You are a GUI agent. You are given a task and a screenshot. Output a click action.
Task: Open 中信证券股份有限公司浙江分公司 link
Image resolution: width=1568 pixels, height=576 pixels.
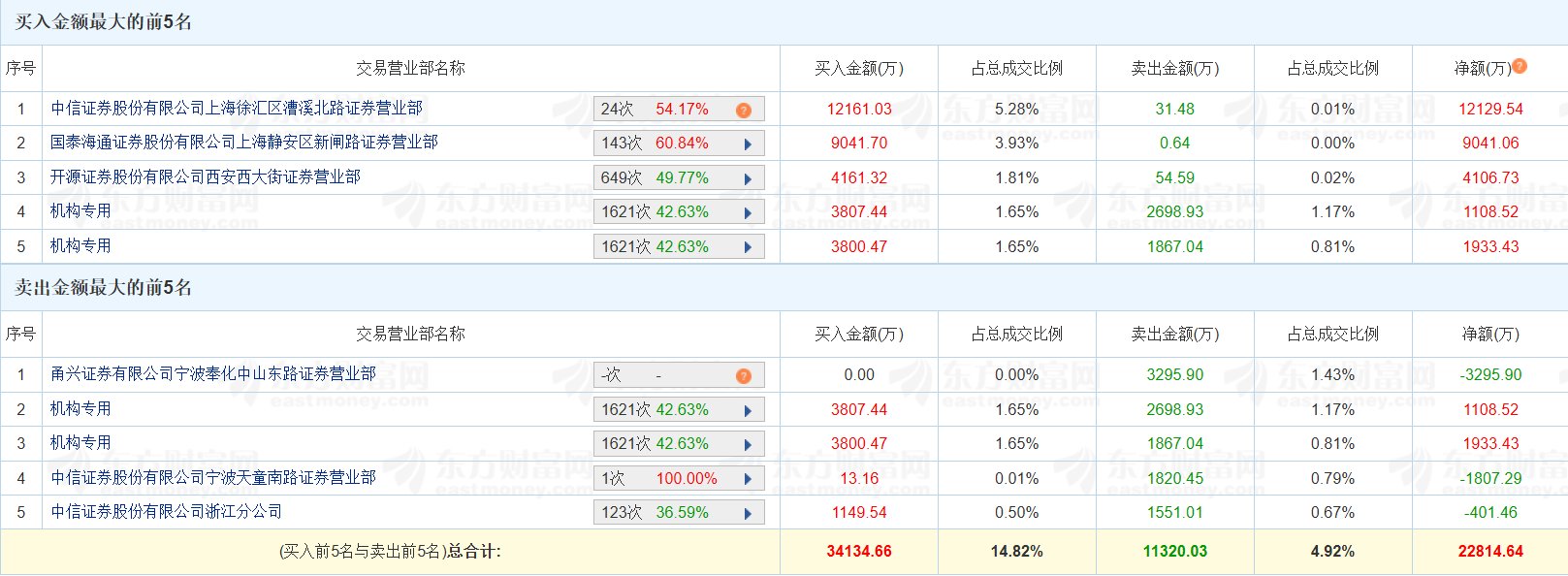pyautogui.click(x=167, y=512)
